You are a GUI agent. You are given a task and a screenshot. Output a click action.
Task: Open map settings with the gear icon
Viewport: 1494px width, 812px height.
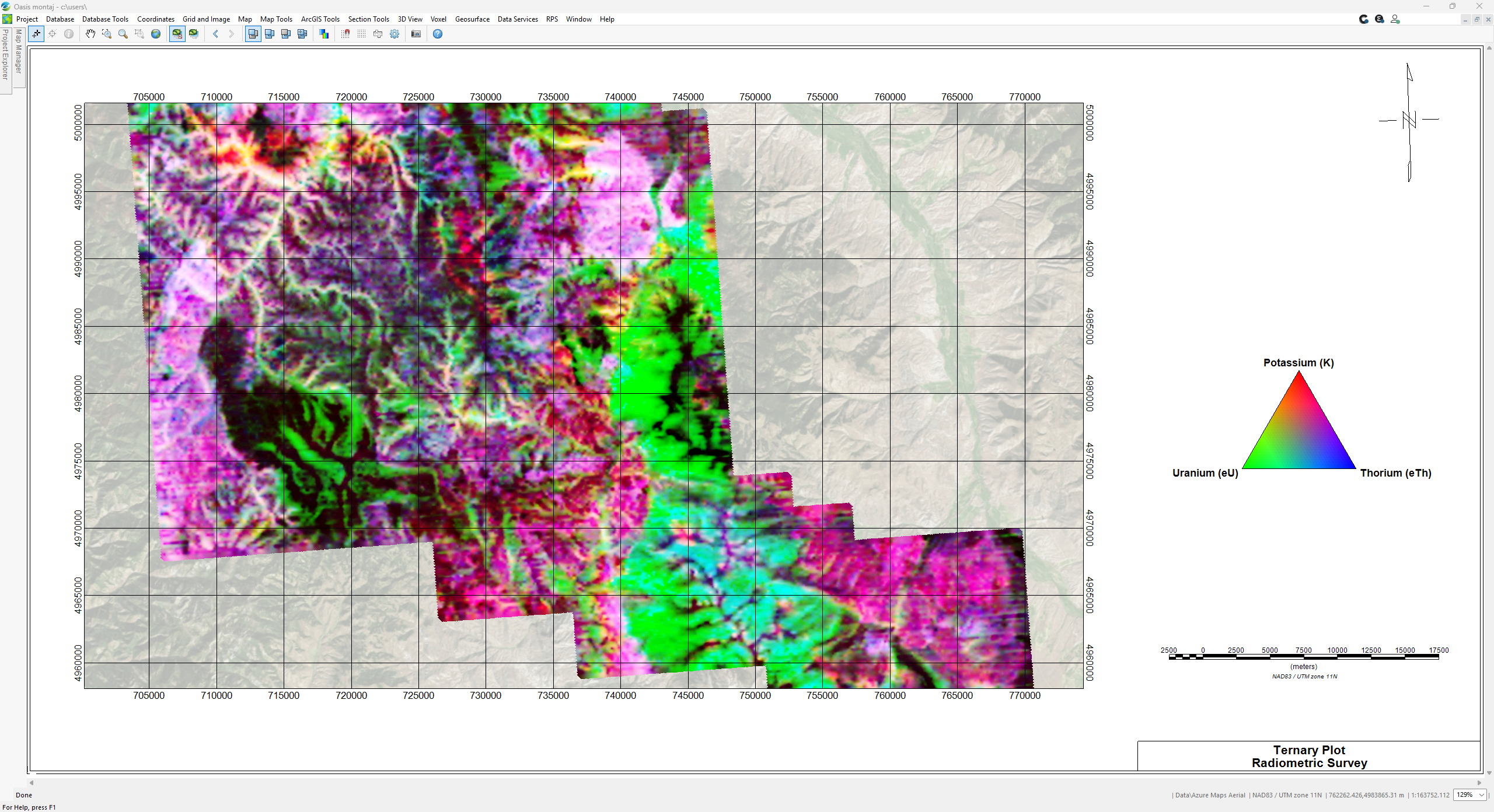395,34
